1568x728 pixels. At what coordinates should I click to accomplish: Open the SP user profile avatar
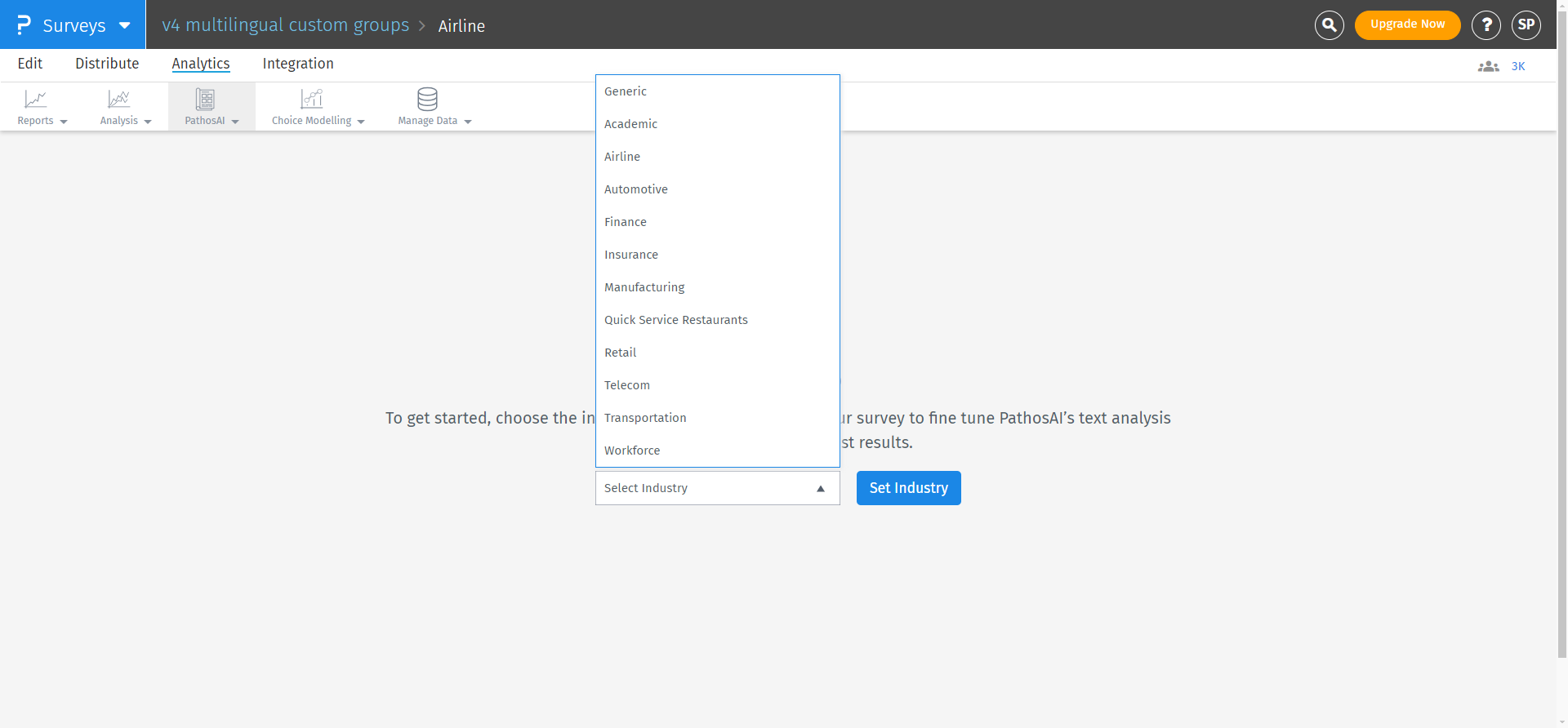[1526, 25]
